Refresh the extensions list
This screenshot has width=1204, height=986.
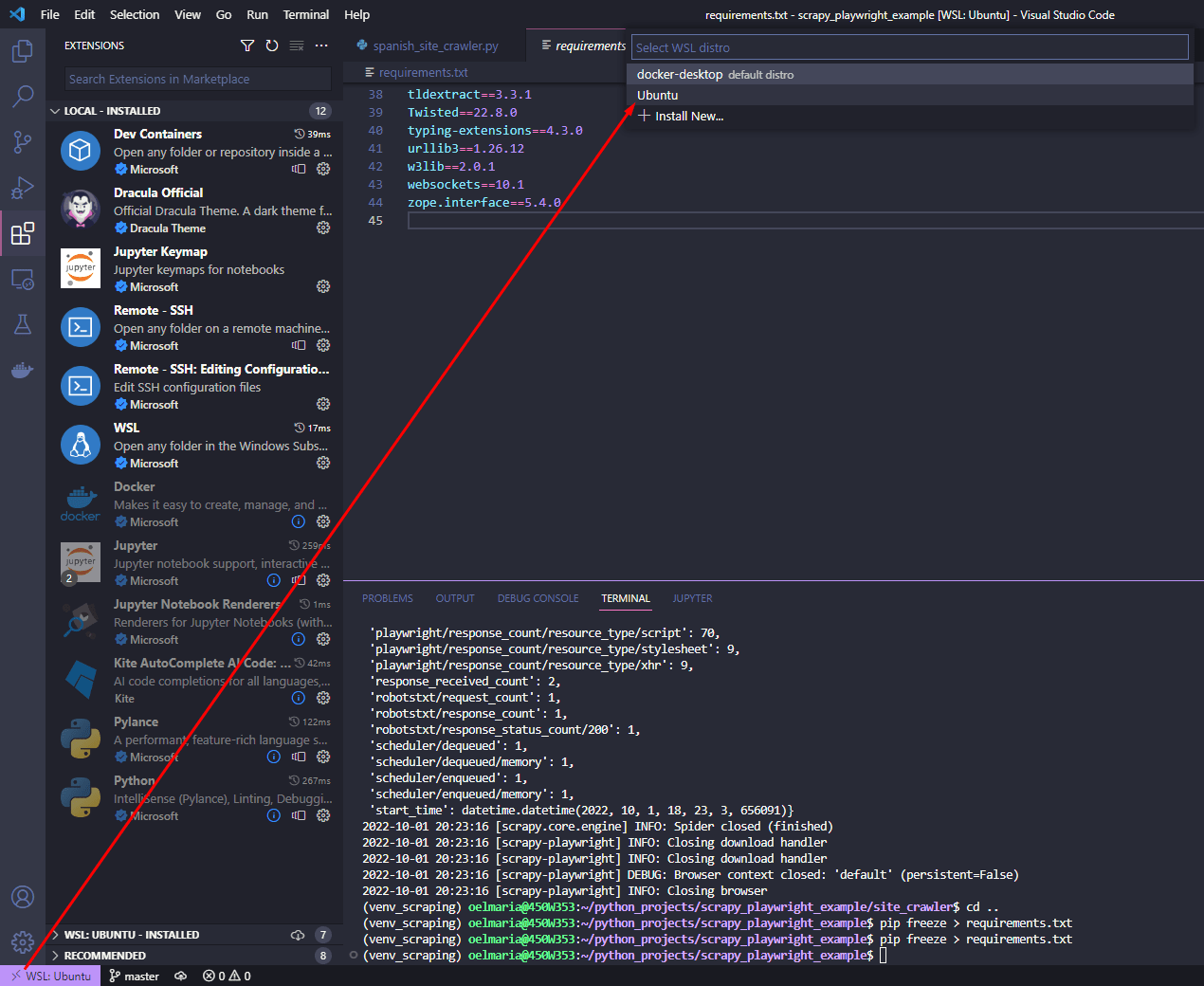(x=270, y=45)
